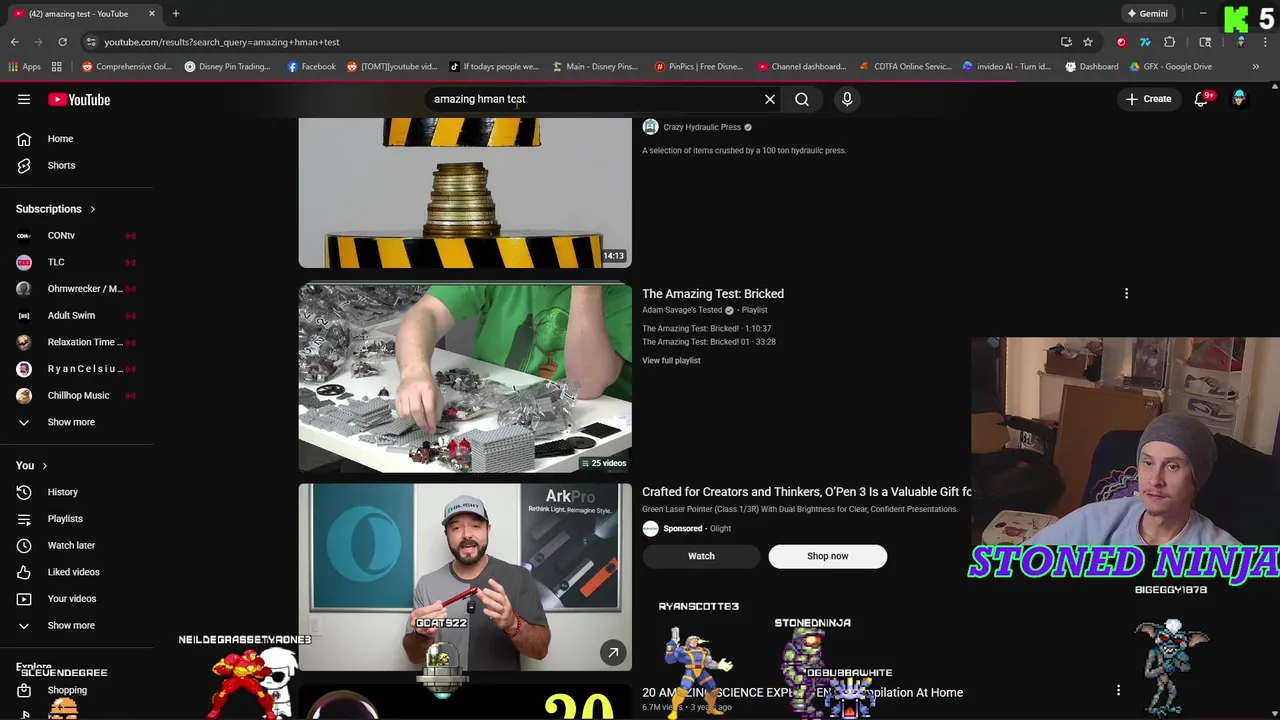Open History in the sidebar
Screen dimensions: 1280x720
point(62,492)
